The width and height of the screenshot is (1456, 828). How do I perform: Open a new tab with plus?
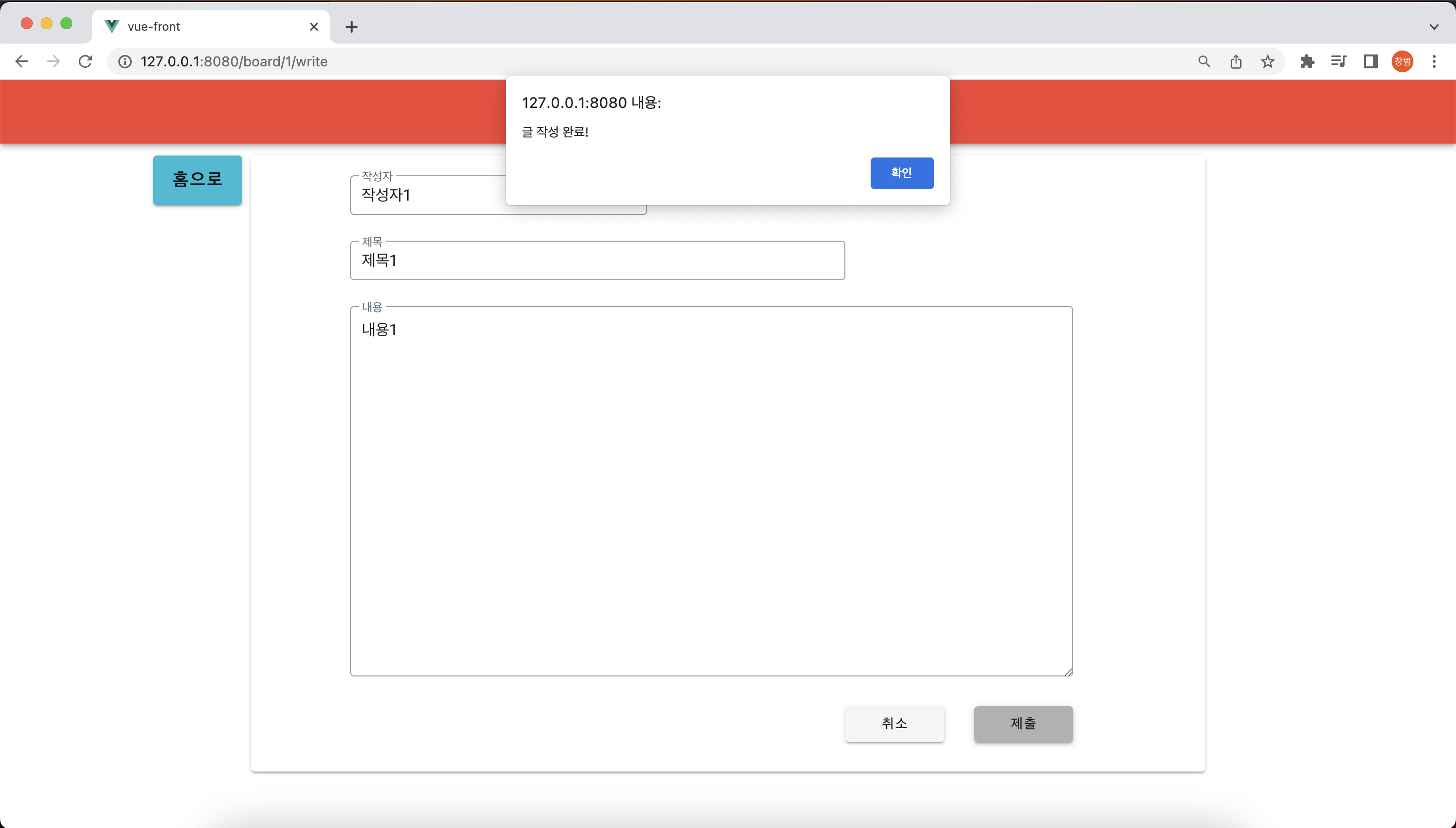click(x=351, y=27)
